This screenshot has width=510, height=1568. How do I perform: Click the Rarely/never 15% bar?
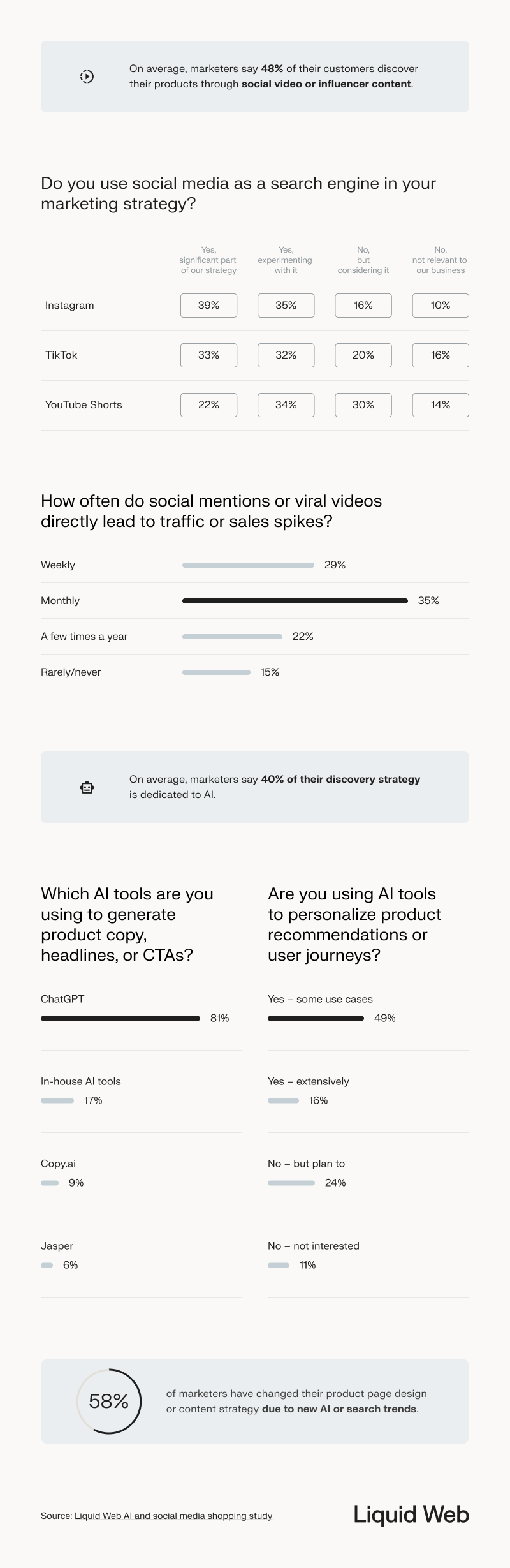(x=216, y=672)
